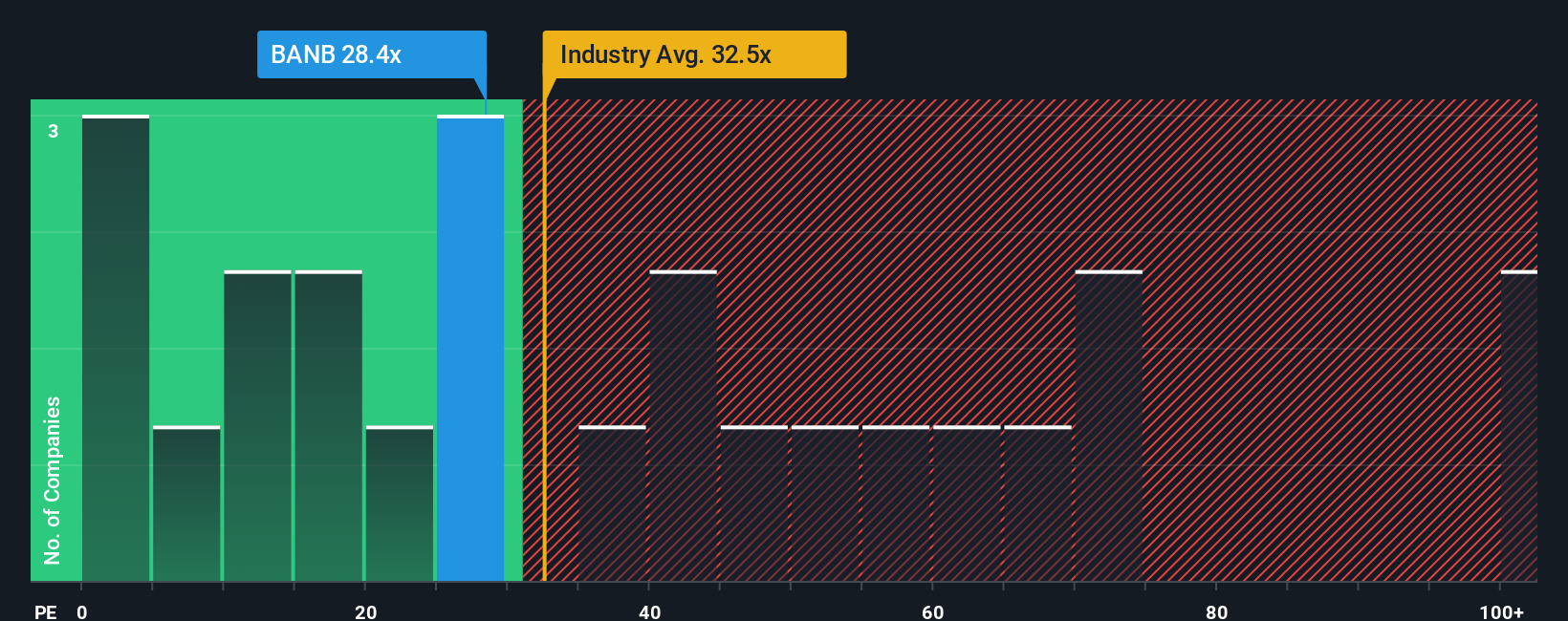The image size is (1568, 621).
Task: Select the bar at PE 35-40
Action: 612,503
